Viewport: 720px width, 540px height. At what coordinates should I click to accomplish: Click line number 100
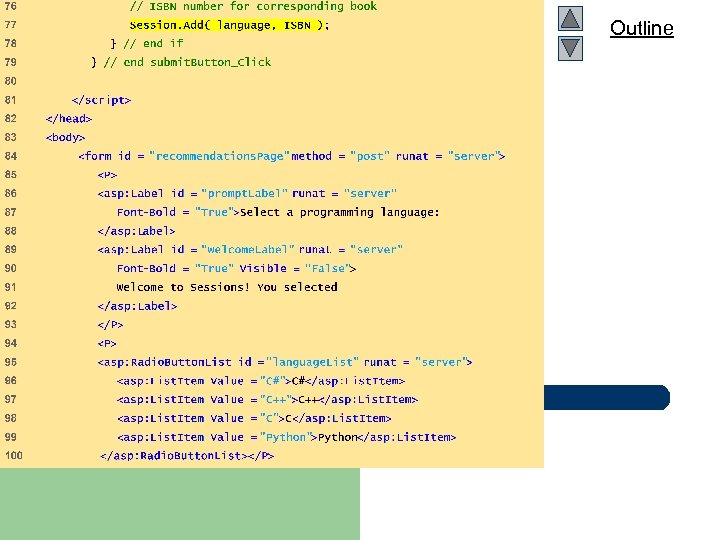[14, 456]
